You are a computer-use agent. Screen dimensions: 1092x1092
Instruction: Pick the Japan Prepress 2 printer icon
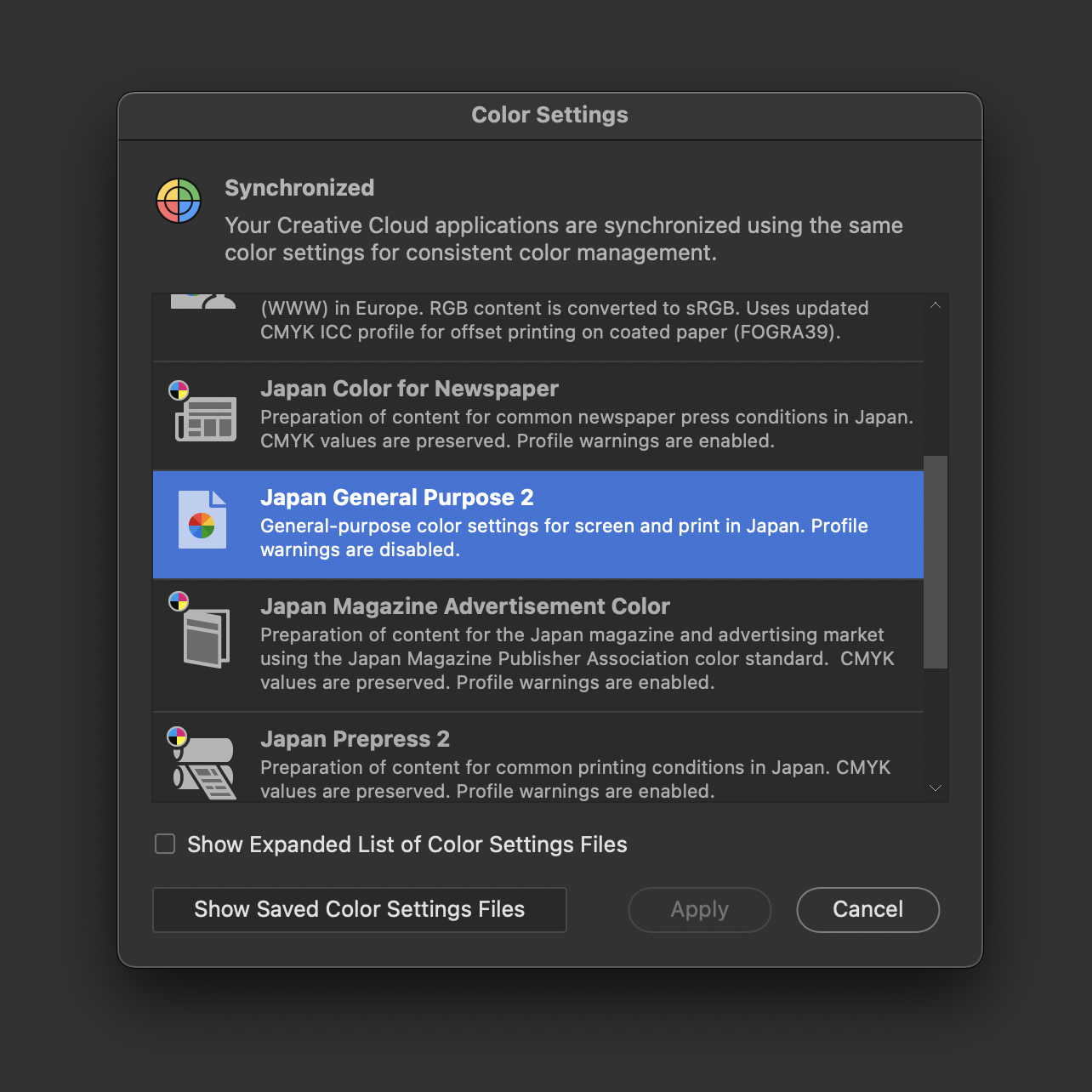(x=202, y=763)
